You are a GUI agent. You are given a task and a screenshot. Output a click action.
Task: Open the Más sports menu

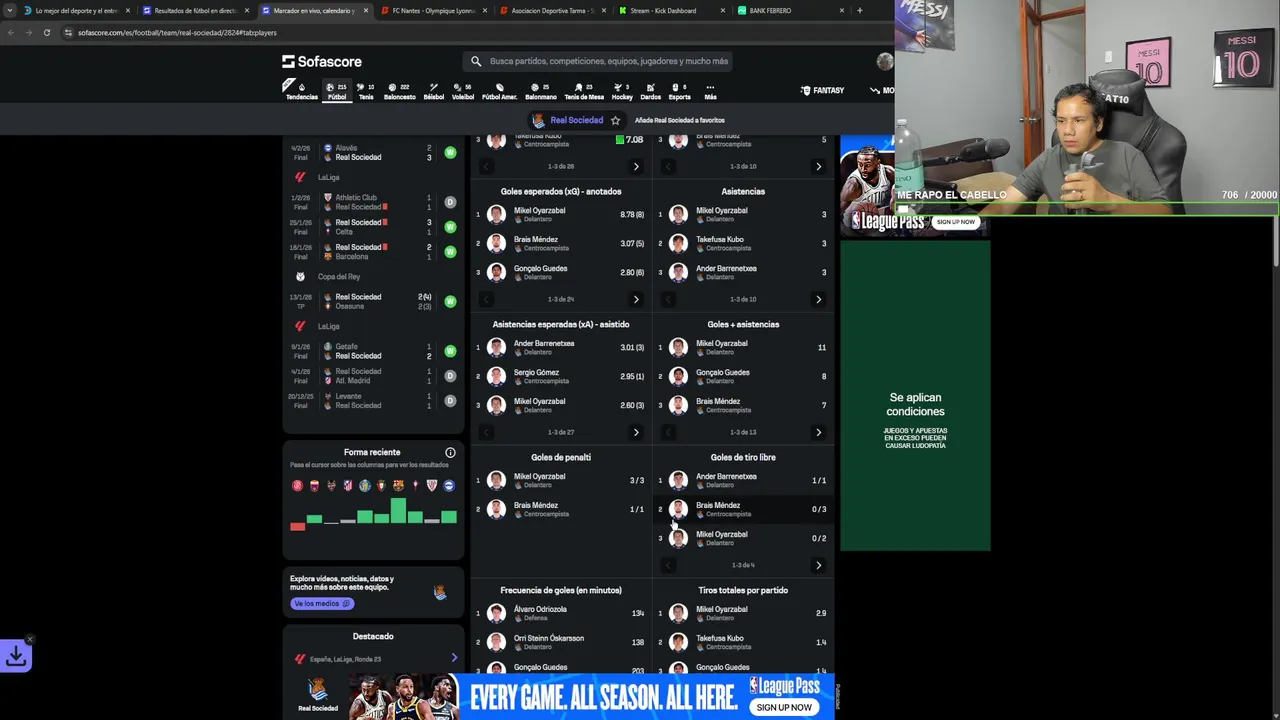[710, 91]
